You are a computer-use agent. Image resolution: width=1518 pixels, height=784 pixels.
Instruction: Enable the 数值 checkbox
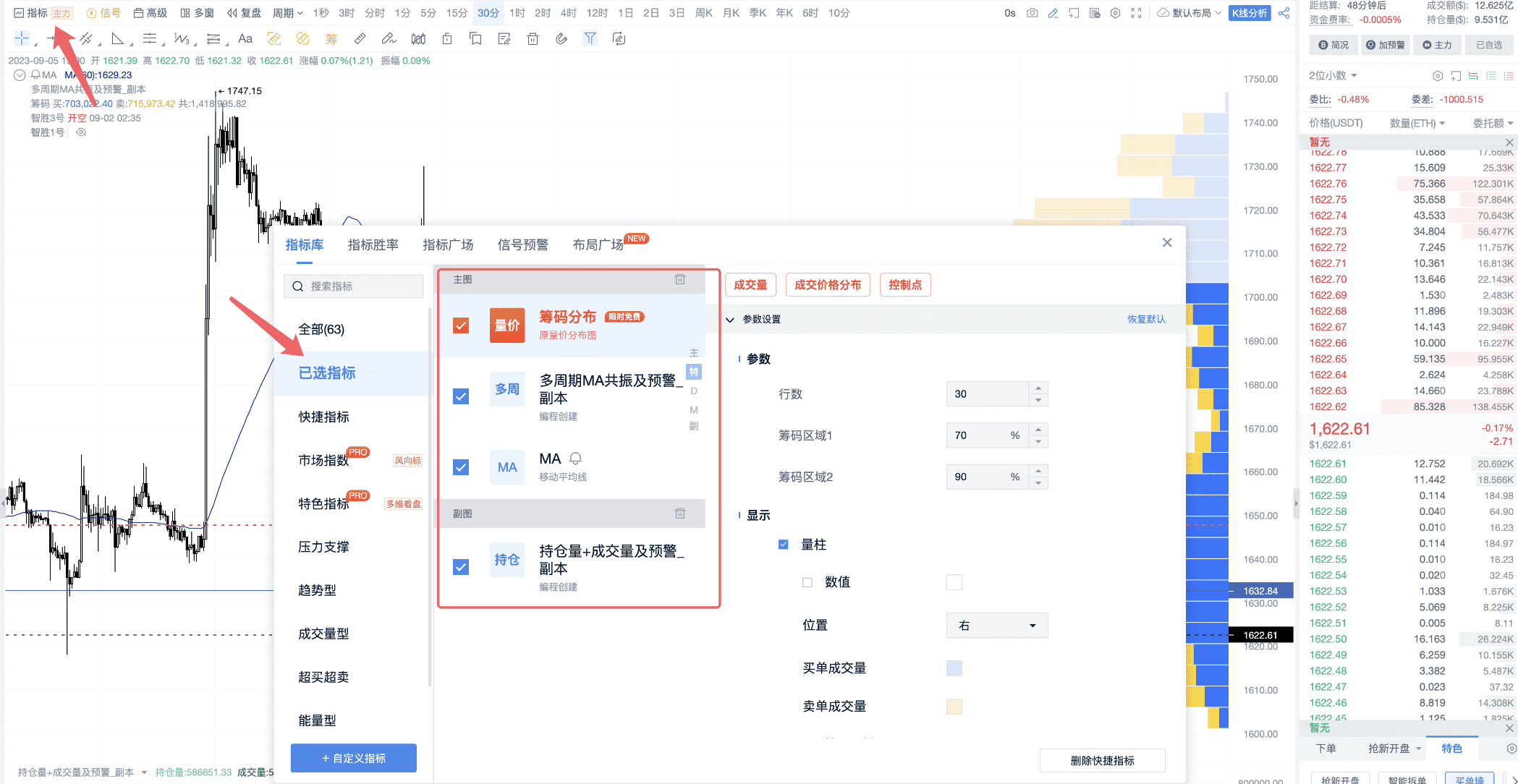click(807, 582)
